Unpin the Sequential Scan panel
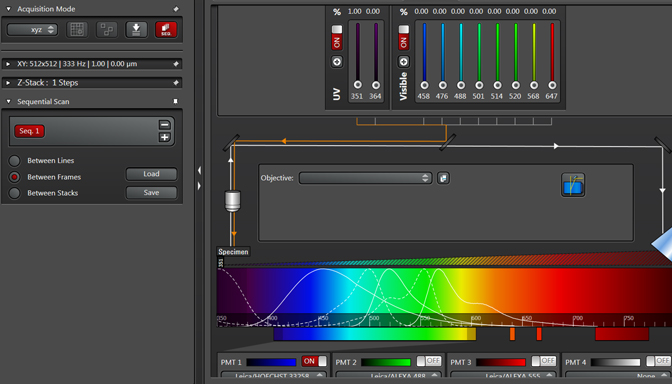672x384 pixels. pyautogui.click(x=175, y=101)
